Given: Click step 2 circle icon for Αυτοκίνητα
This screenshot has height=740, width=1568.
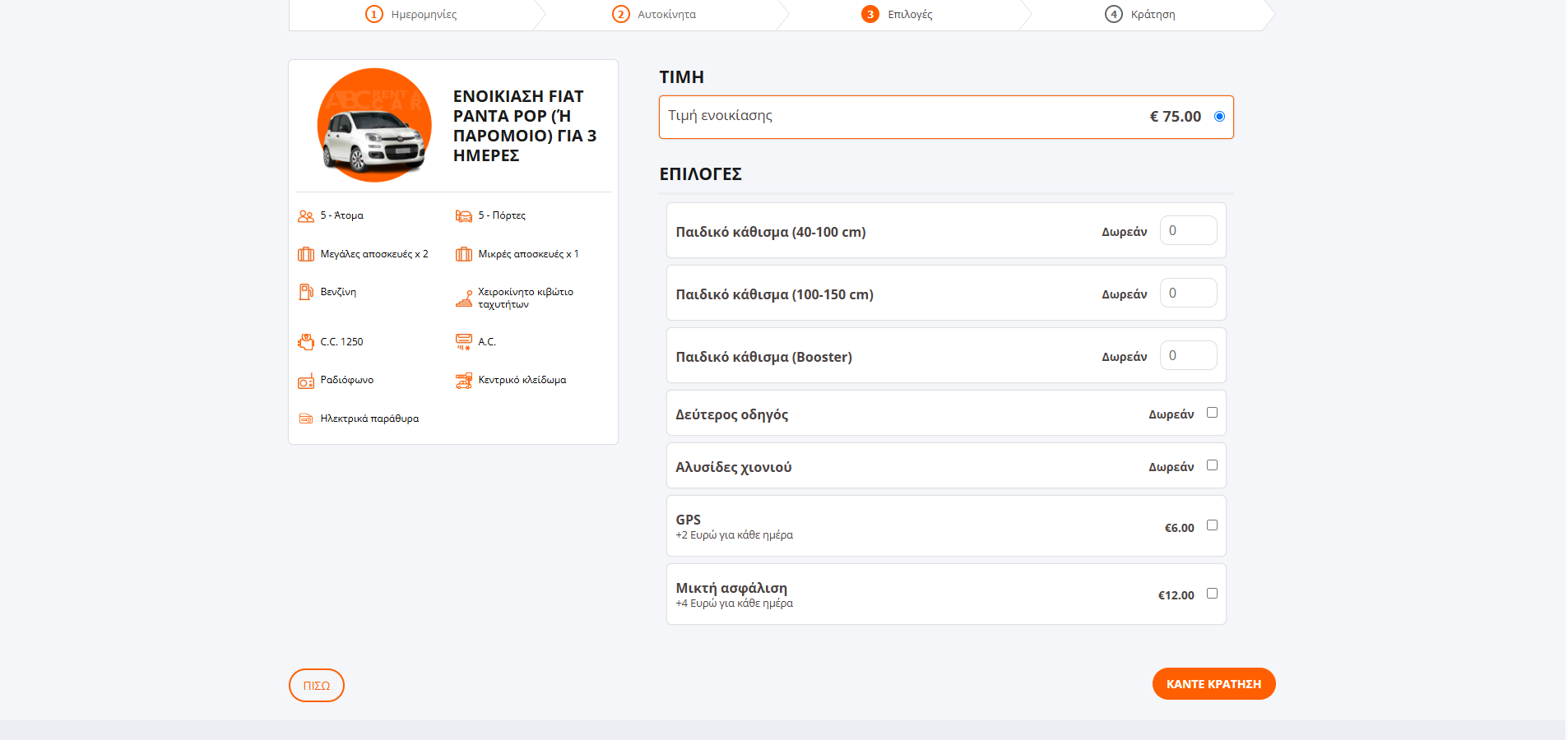Looking at the screenshot, I should (x=621, y=14).
